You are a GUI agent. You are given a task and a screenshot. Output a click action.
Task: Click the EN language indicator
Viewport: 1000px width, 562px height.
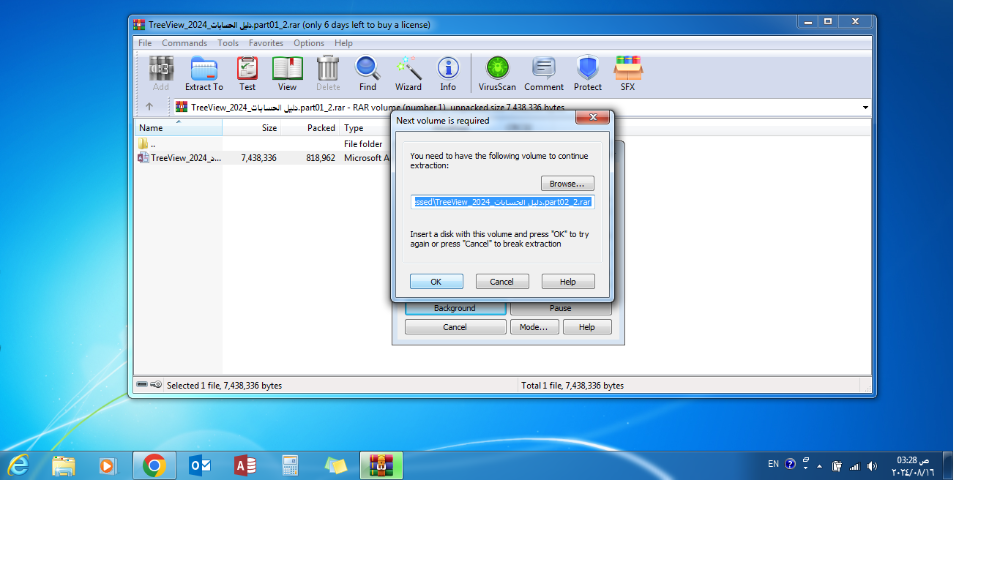pyautogui.click(x=773, y=464)
